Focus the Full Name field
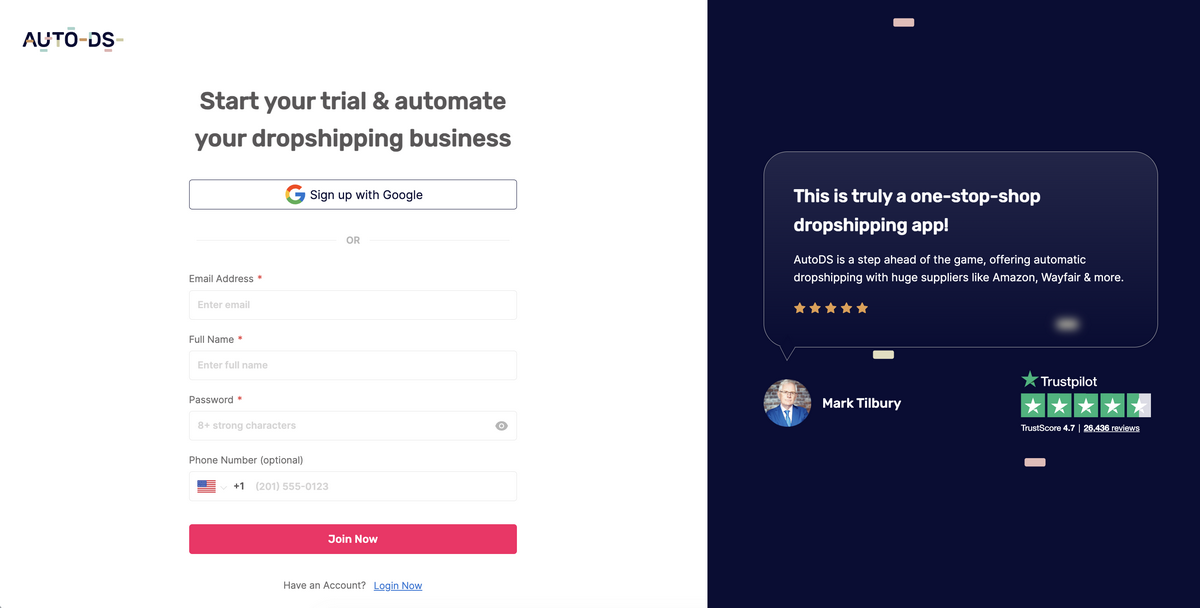This screenshot has width=1200, height=608. pos(353,365)
